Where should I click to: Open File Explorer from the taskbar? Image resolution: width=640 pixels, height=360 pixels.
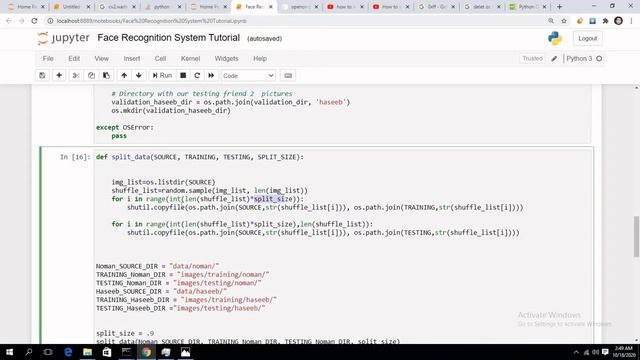click(87, 352)
